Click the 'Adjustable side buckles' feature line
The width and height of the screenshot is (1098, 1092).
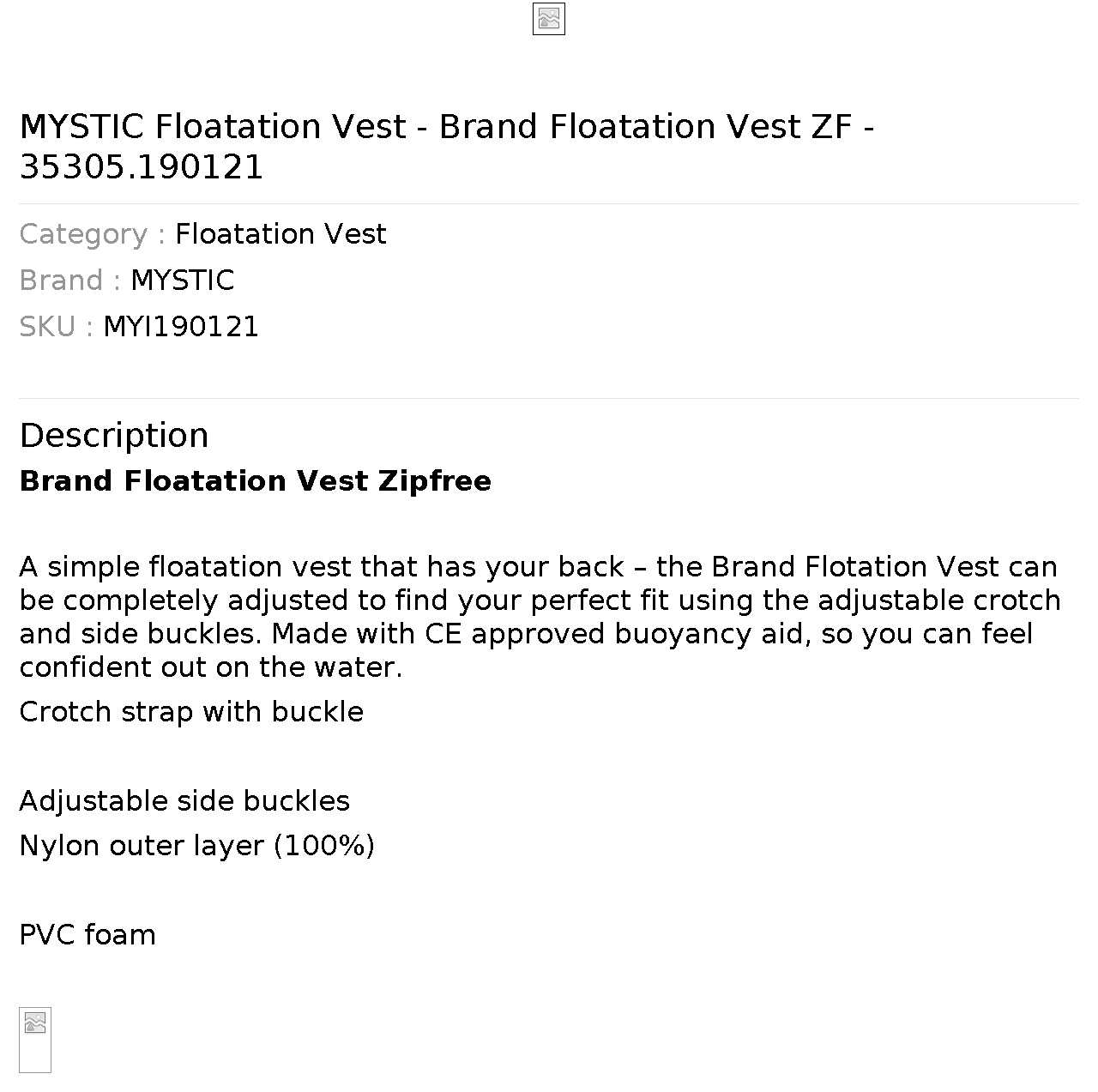pos(184,801)
